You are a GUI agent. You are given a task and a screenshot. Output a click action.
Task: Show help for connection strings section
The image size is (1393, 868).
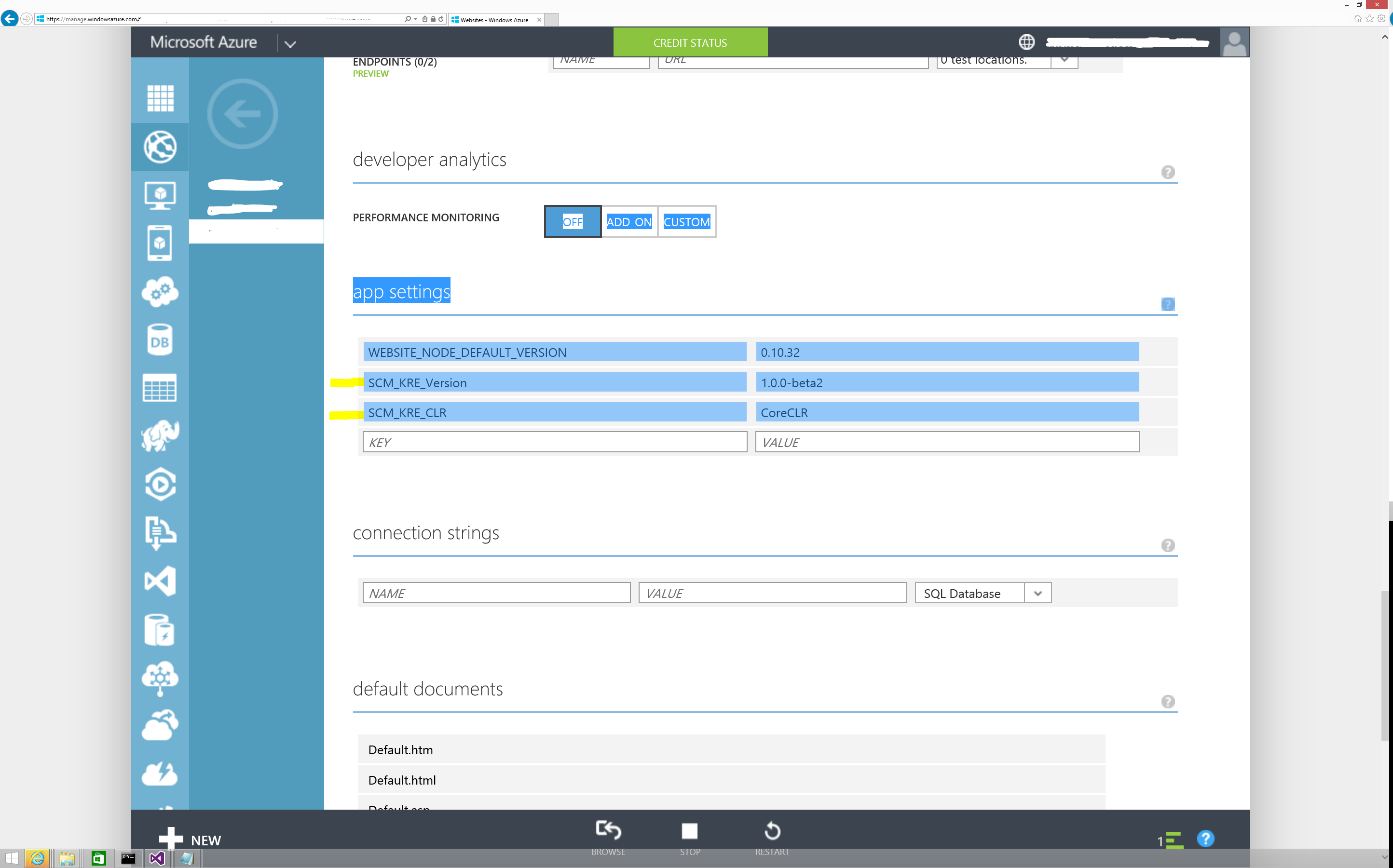coord(1168,545)
